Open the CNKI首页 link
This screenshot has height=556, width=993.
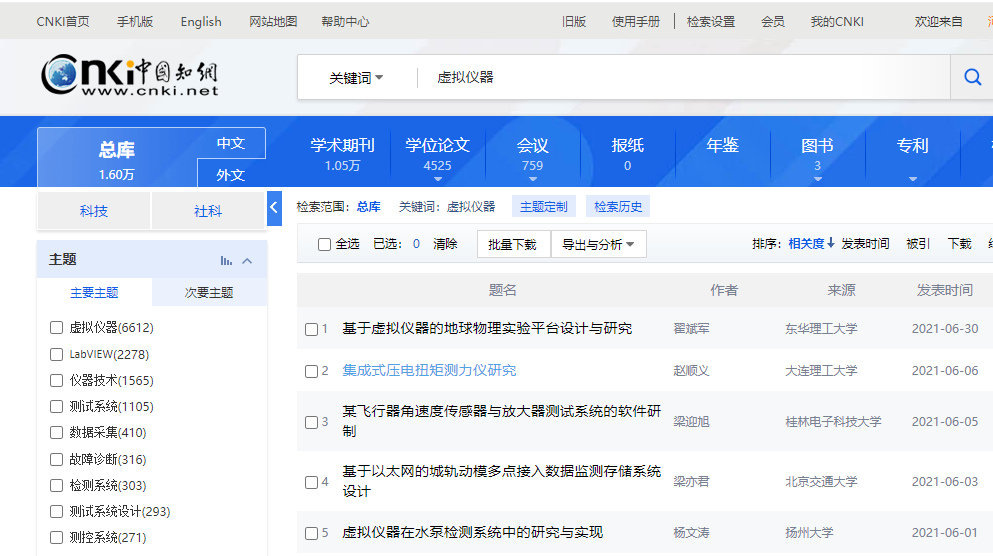pyautogui.click(x=63, y=22)
